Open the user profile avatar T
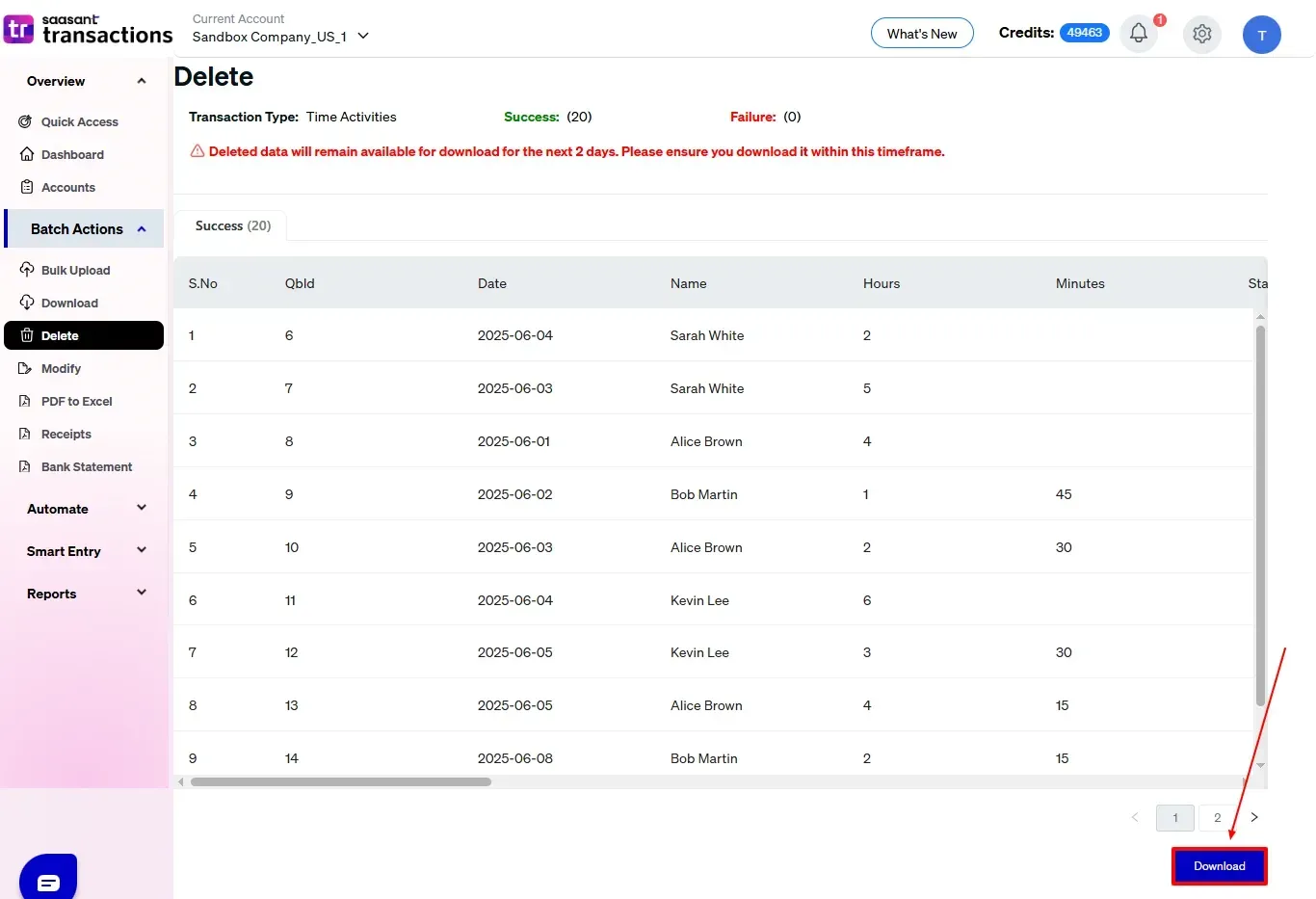 (x=1261, y=35)
